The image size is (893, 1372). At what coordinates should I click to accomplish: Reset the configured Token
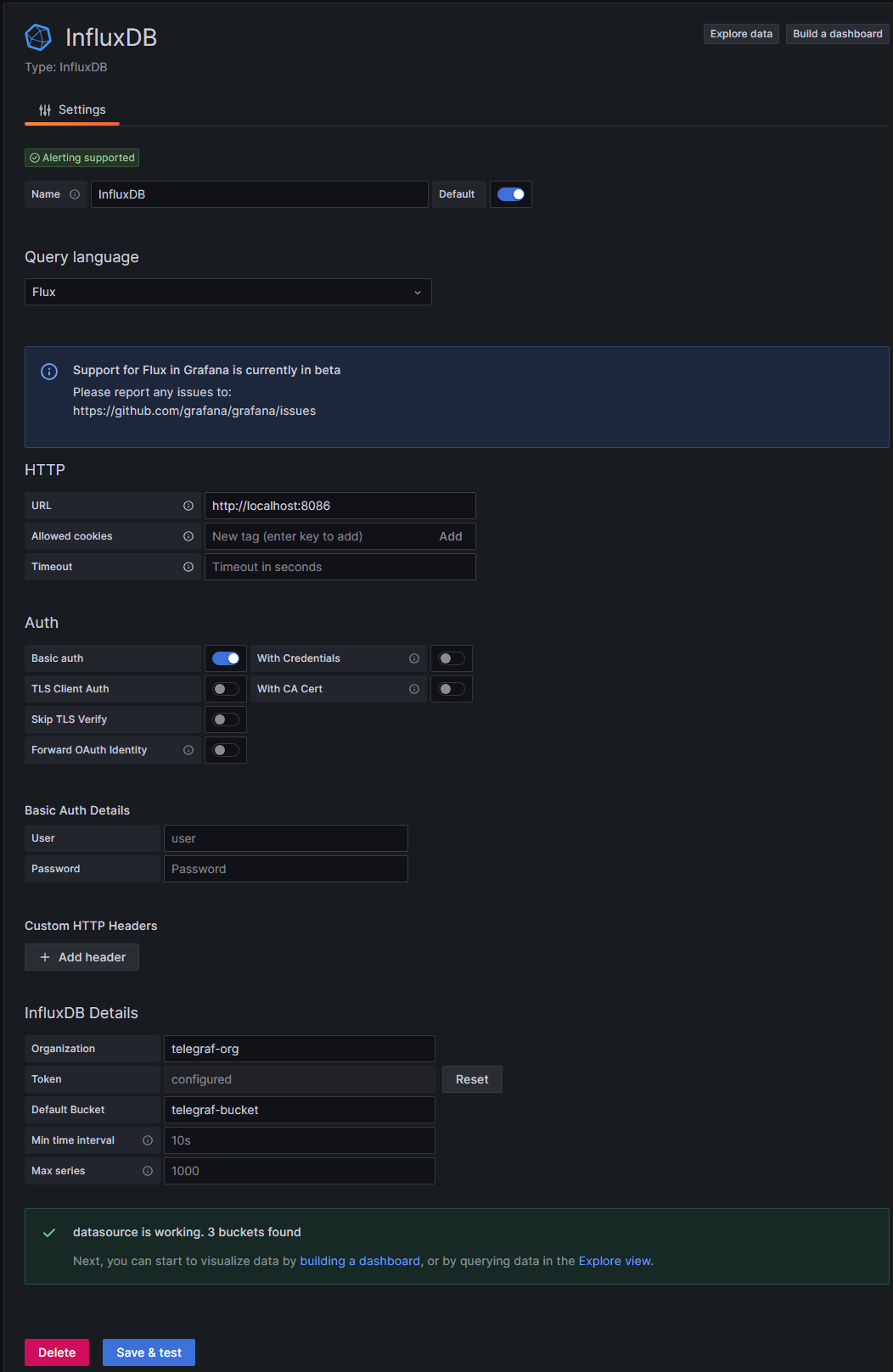tap(472, 1079)
